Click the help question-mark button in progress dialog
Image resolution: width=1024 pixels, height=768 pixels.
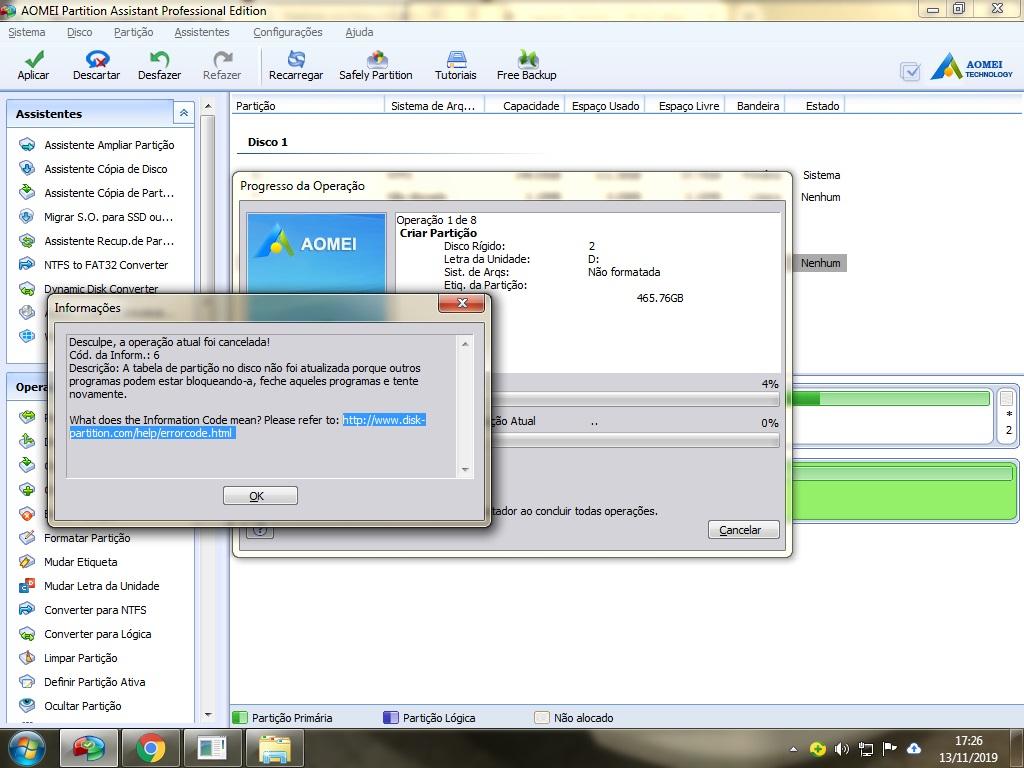[x=260, y=530]
